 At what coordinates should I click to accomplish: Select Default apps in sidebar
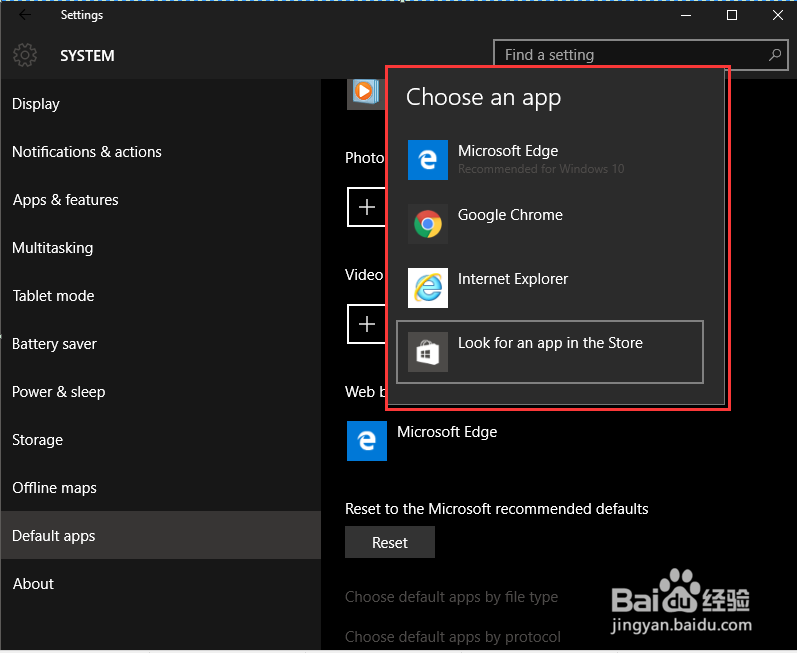161,535
